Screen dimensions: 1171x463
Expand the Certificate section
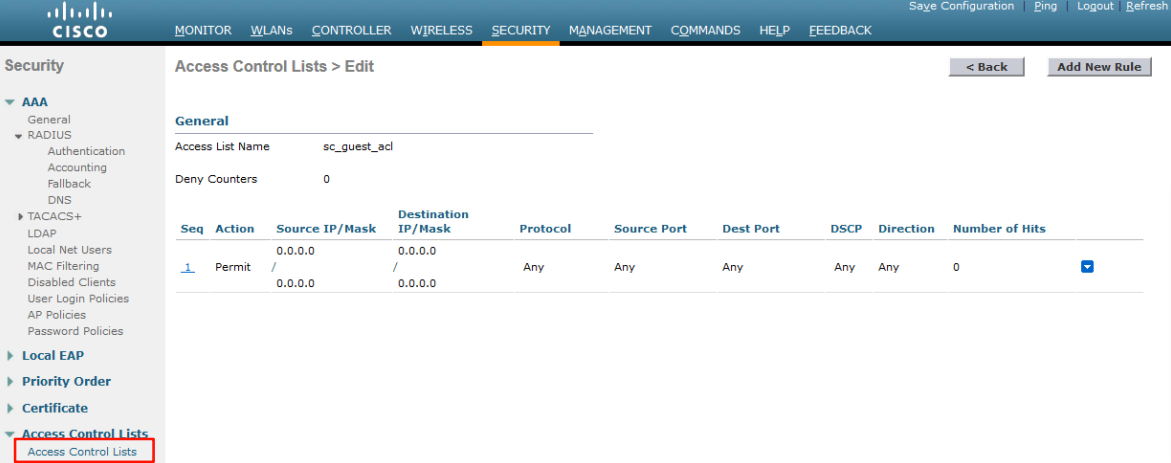pos(10,408)
